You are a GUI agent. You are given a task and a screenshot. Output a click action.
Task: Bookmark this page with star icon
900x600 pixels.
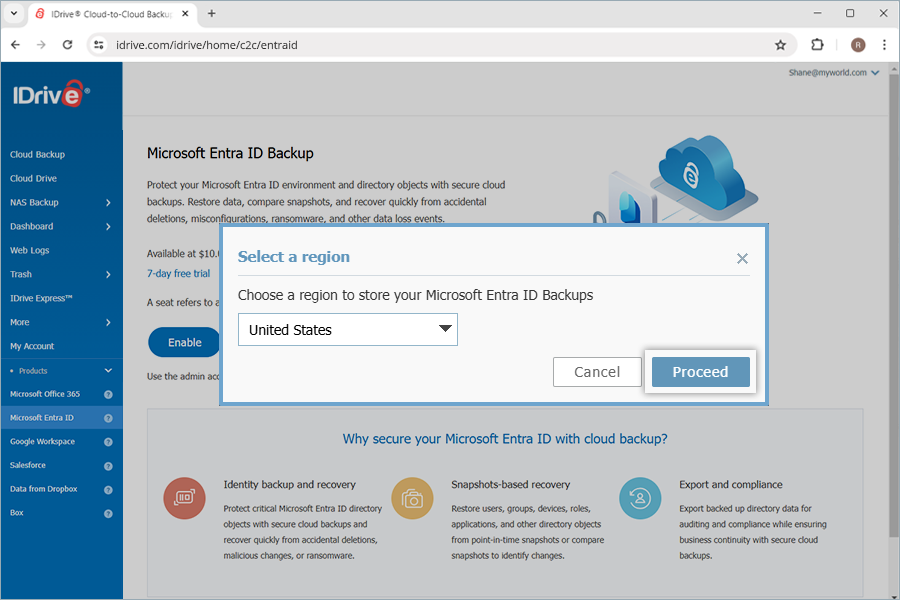(780, 45)
